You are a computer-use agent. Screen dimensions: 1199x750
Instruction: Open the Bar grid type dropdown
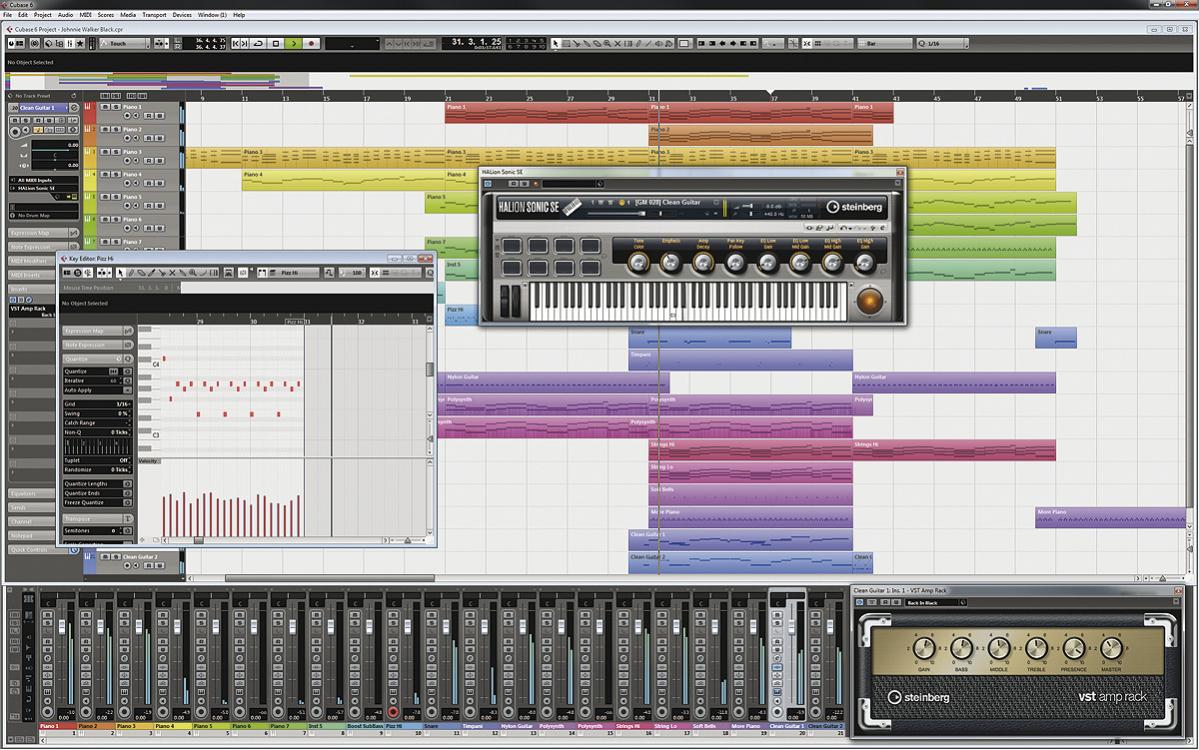coord(886,44)
